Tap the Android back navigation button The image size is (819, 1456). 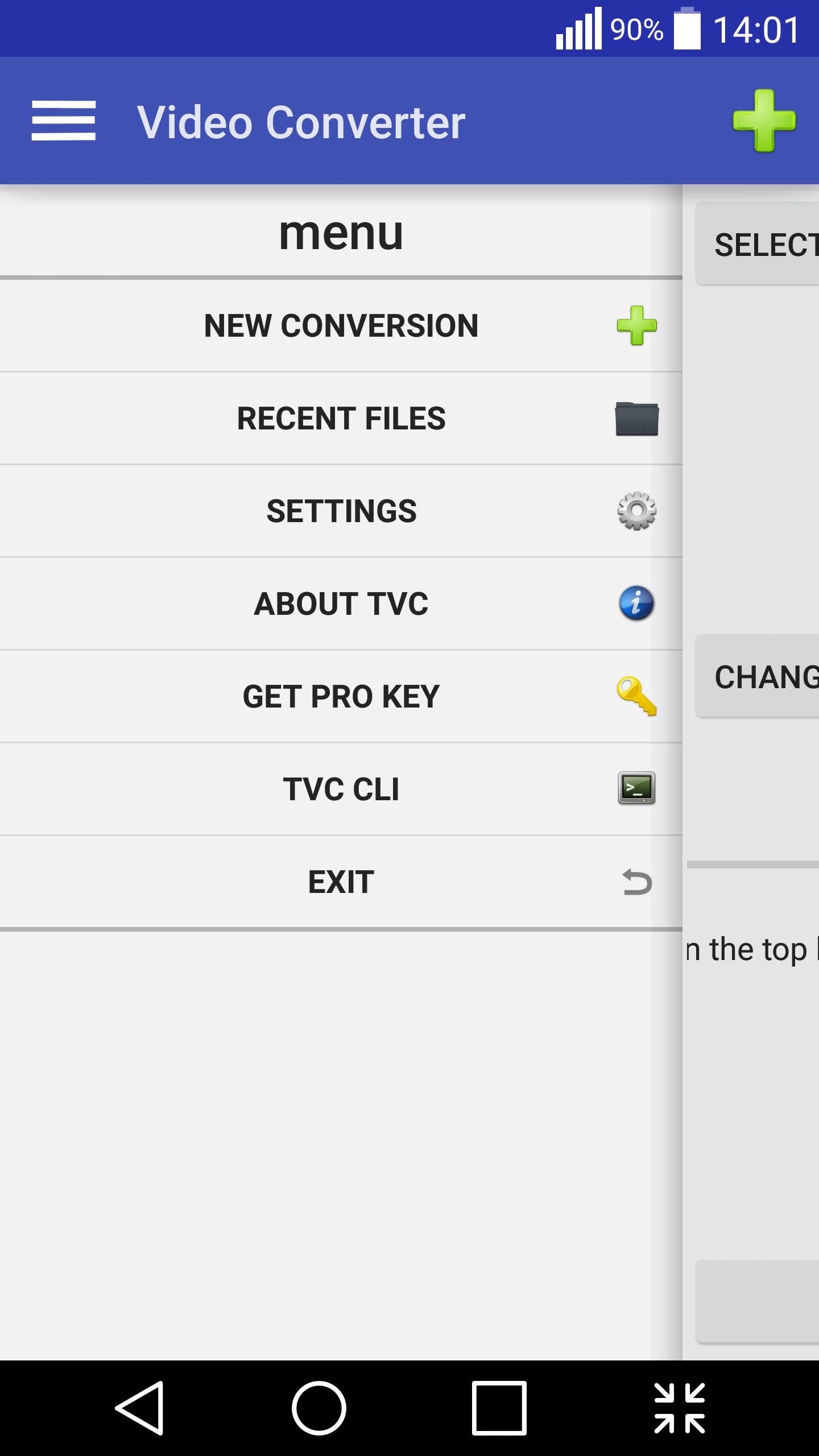pos(140,1408)
